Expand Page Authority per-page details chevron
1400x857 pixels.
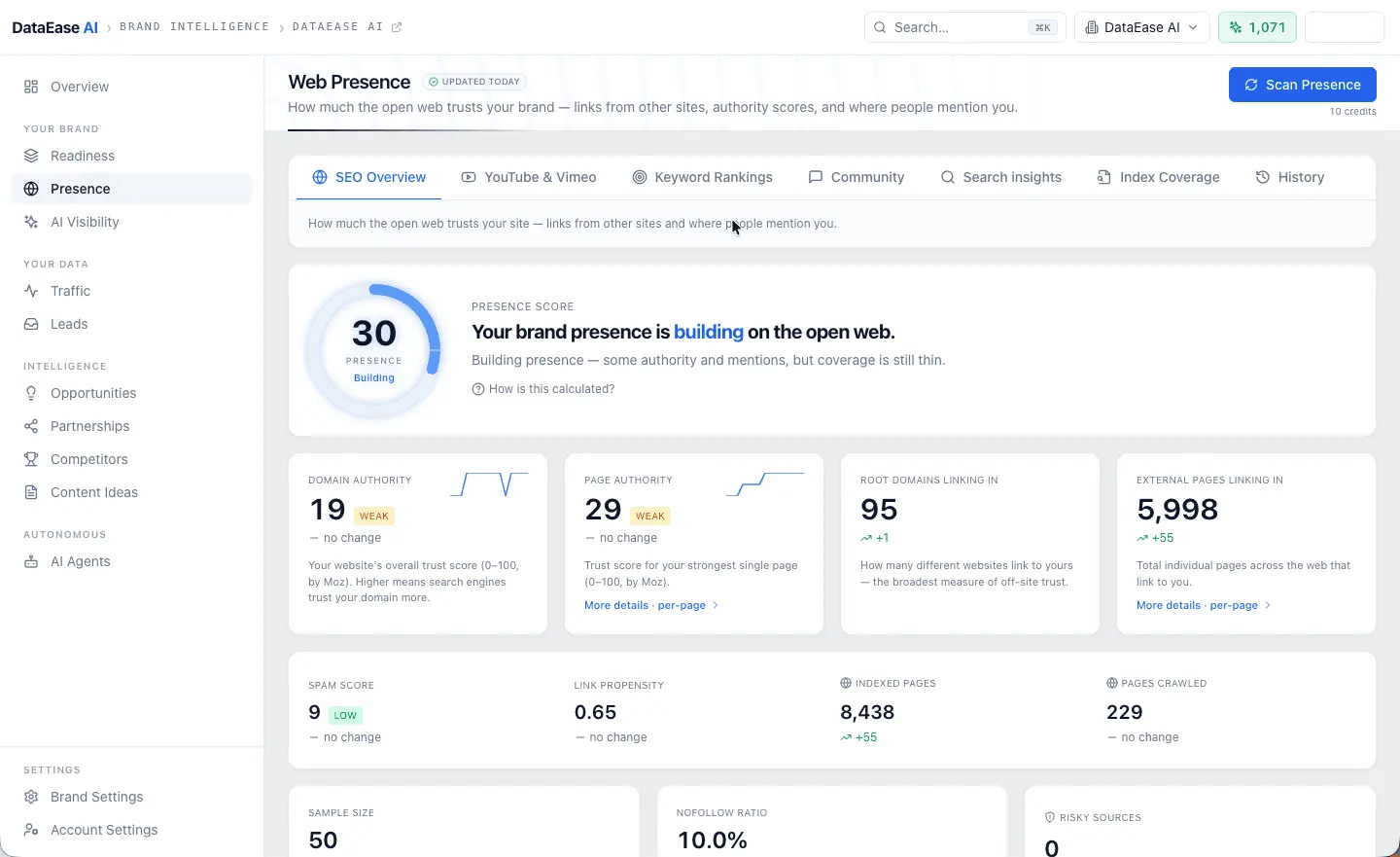716,605
